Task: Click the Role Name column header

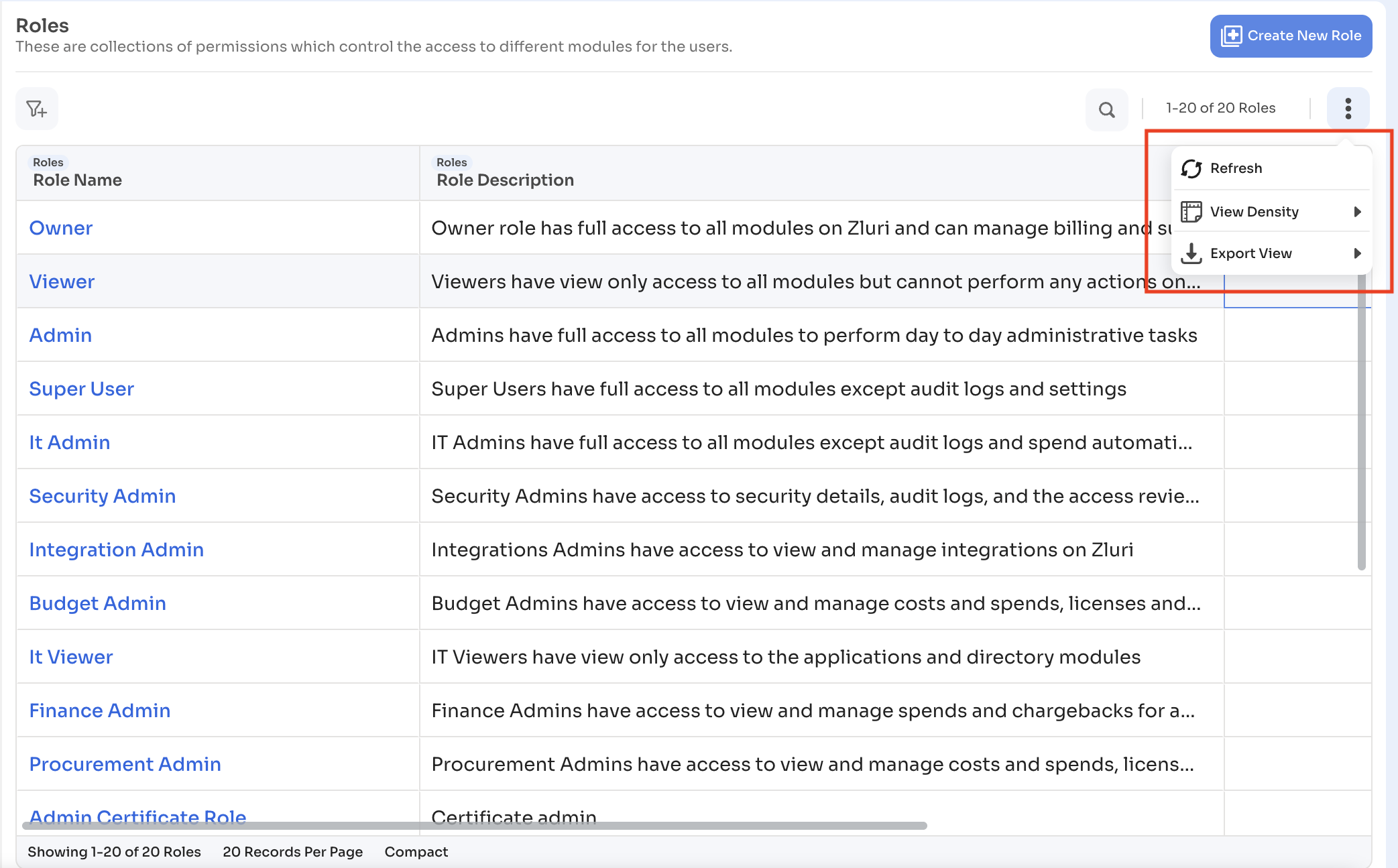Action: tap(77, 180)
